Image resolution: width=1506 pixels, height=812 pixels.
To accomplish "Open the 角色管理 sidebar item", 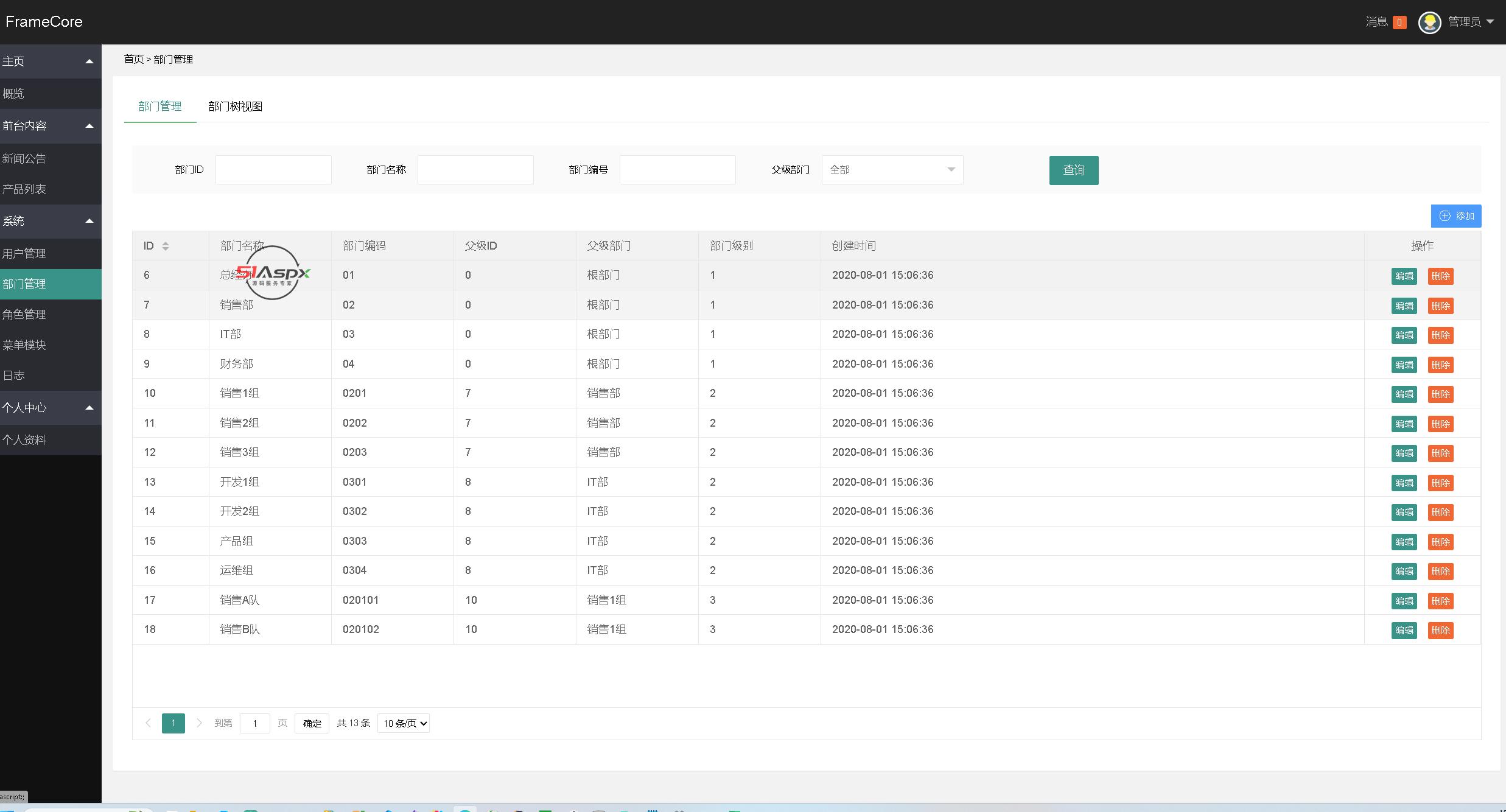I will tap(51, 315).
